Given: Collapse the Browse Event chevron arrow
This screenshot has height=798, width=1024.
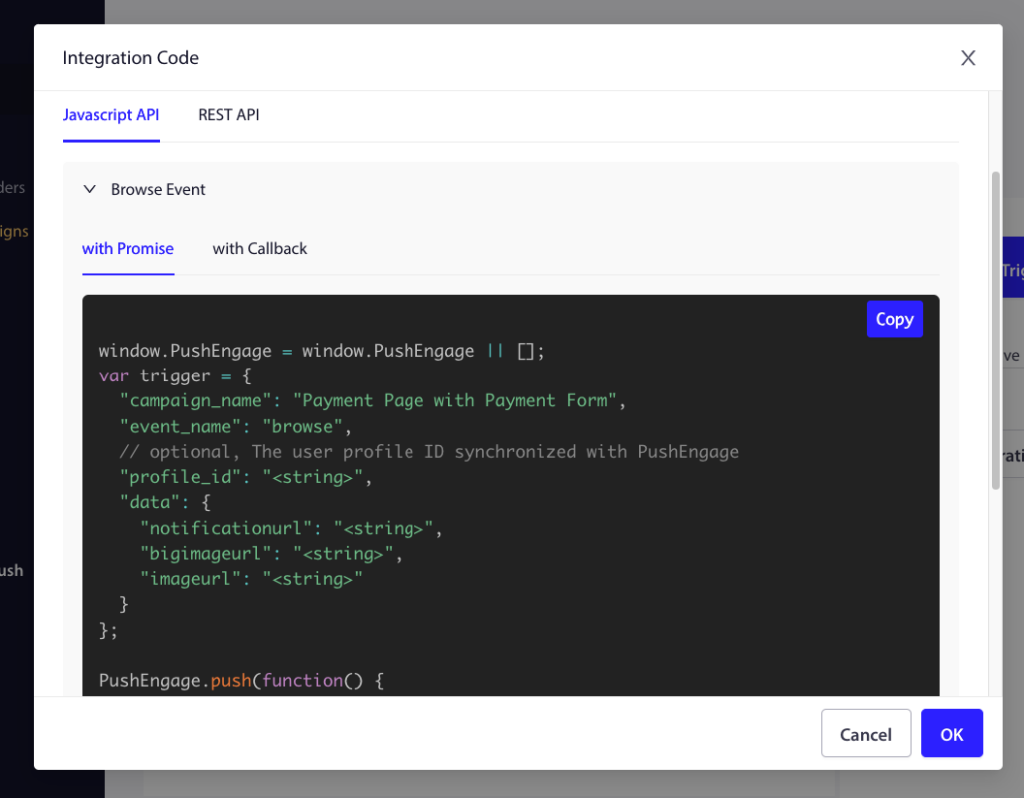Looking at the screenshot, I should pos(90,189).
